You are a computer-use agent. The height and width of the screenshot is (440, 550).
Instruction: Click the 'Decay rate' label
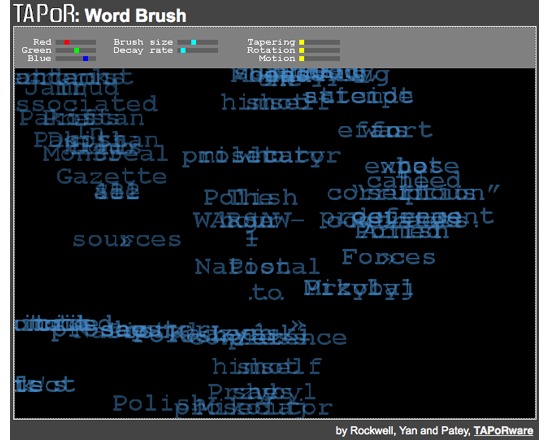tap(143, 51)
